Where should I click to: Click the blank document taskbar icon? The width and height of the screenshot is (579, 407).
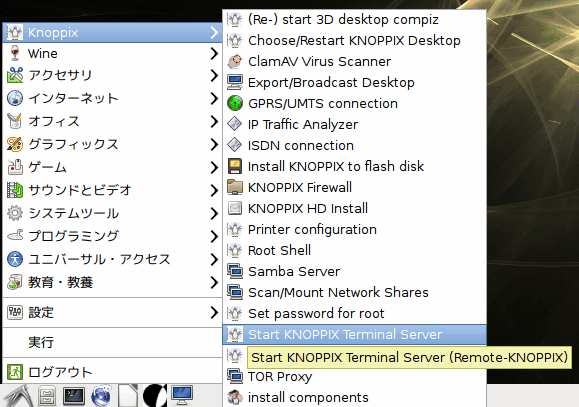tap(128, 396)
